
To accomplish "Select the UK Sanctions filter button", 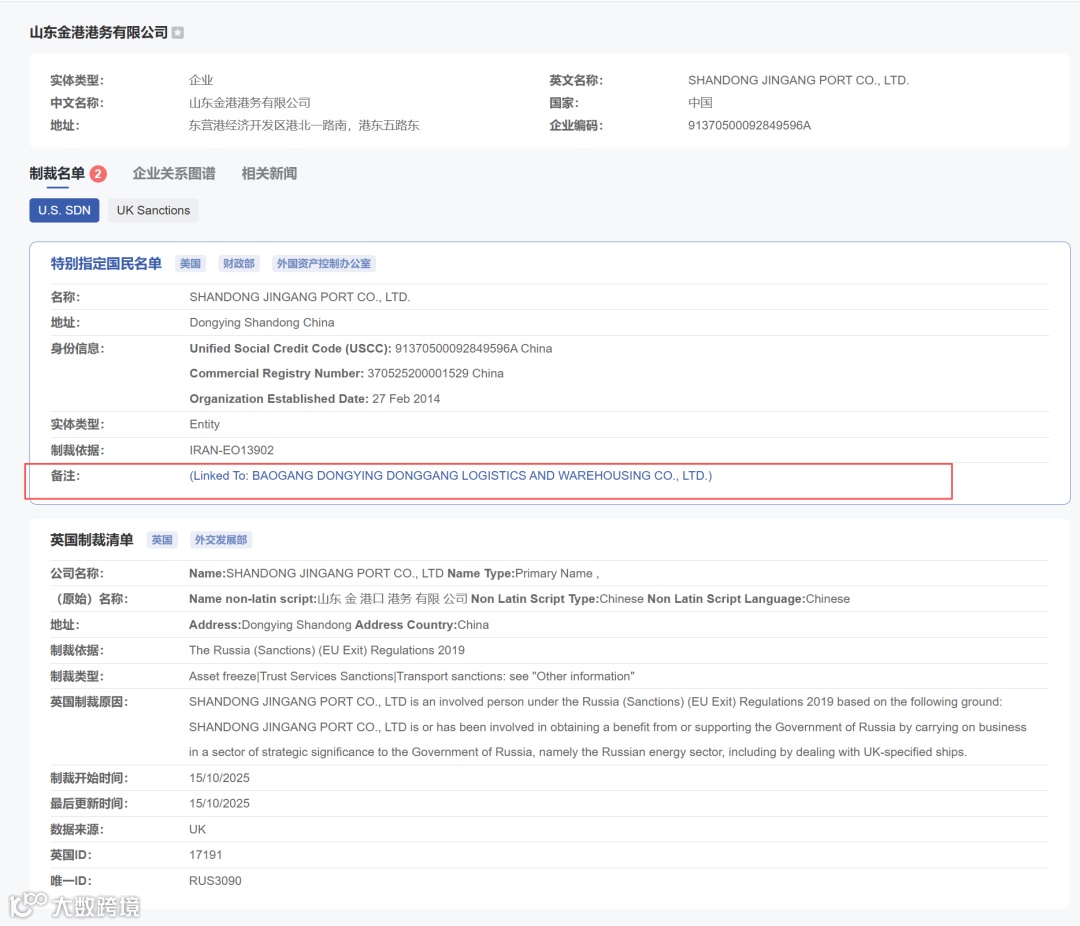I will coord(153,210).
